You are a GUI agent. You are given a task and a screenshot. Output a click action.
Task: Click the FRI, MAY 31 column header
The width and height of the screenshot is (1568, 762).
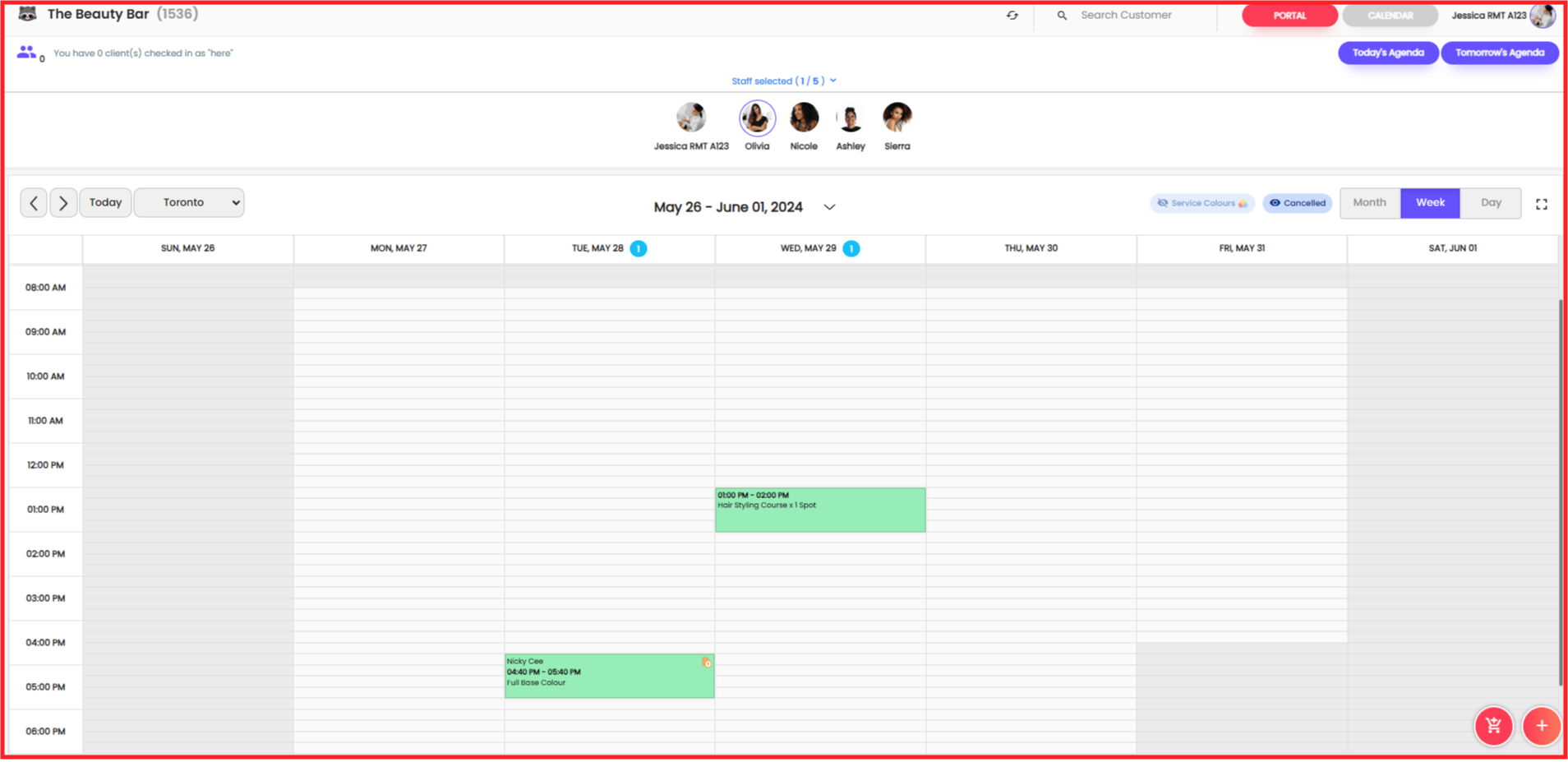[1242, 248]
